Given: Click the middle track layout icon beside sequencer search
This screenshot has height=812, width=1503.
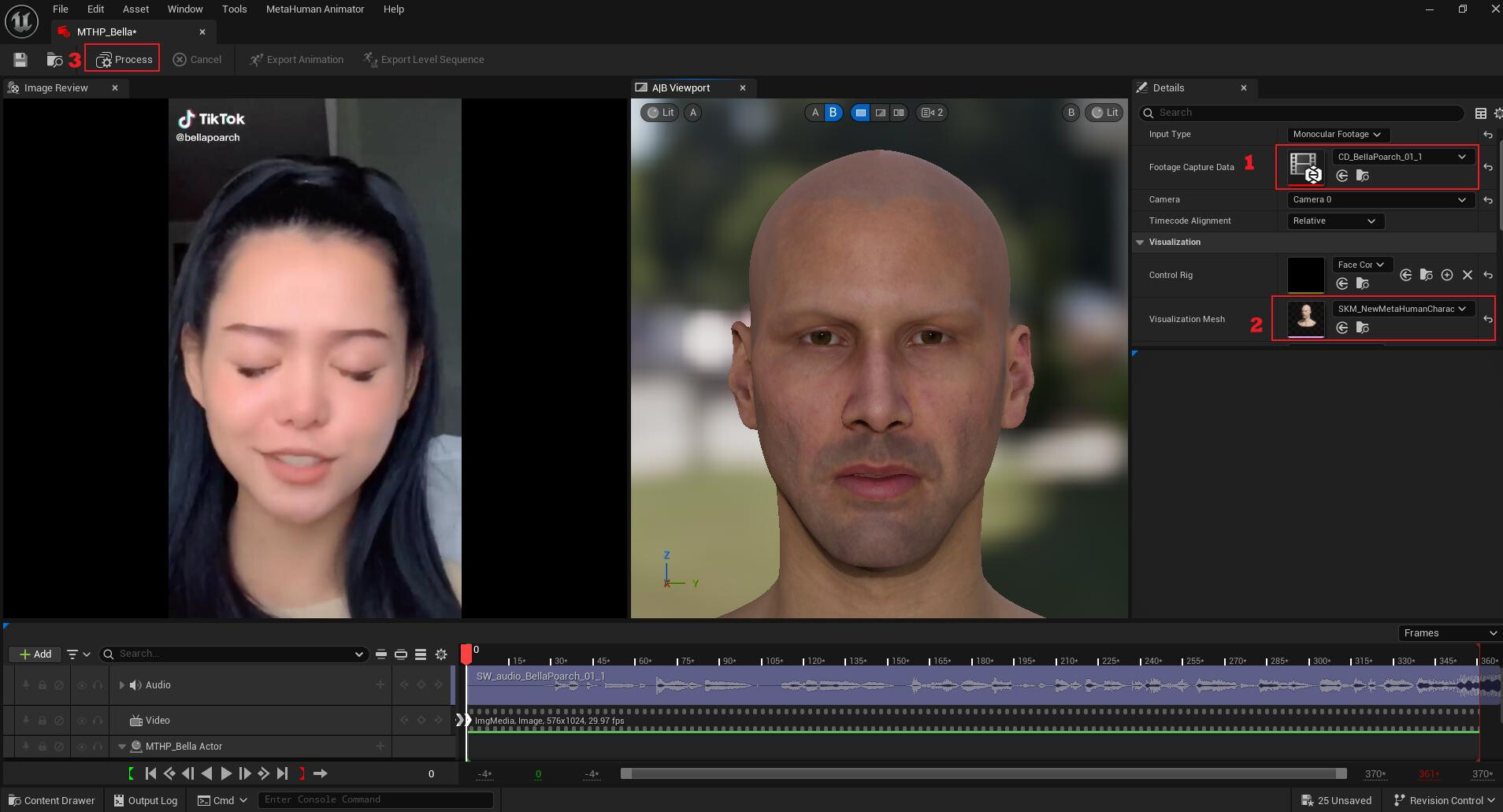Looking at the screenshot, I should 401,654.
